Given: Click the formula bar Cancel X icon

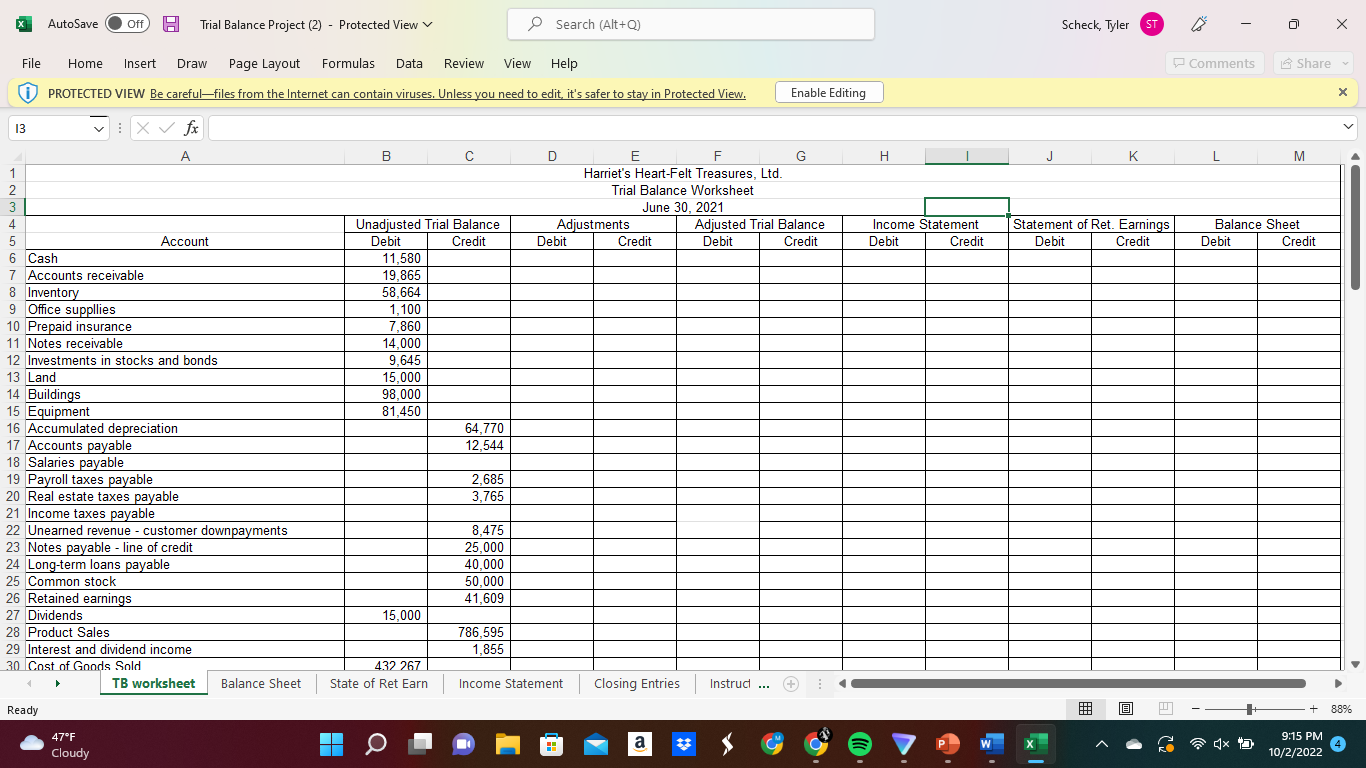Looking at the screenshot, I should [142, 128].
